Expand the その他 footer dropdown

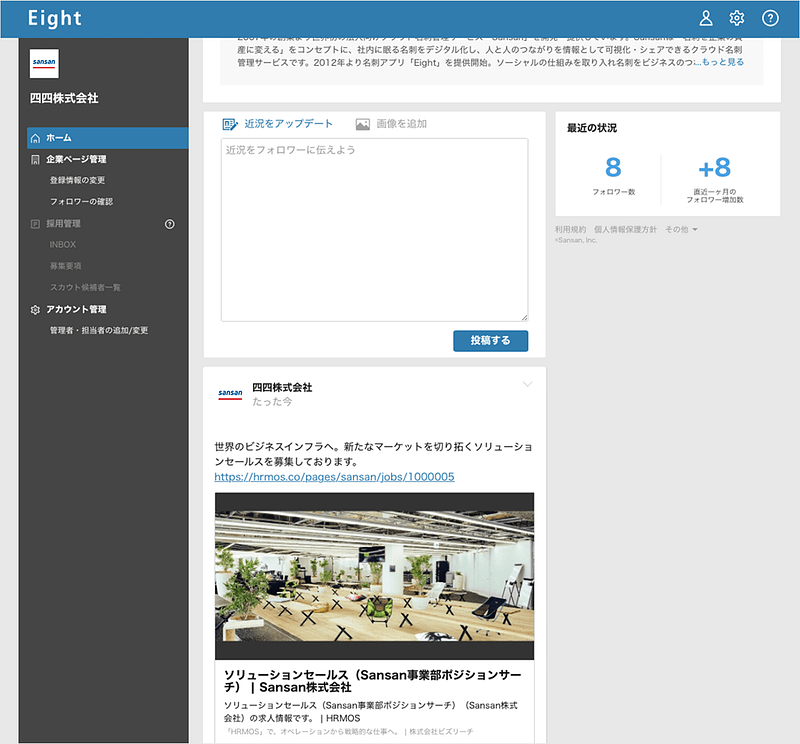[x=681, y=230]
